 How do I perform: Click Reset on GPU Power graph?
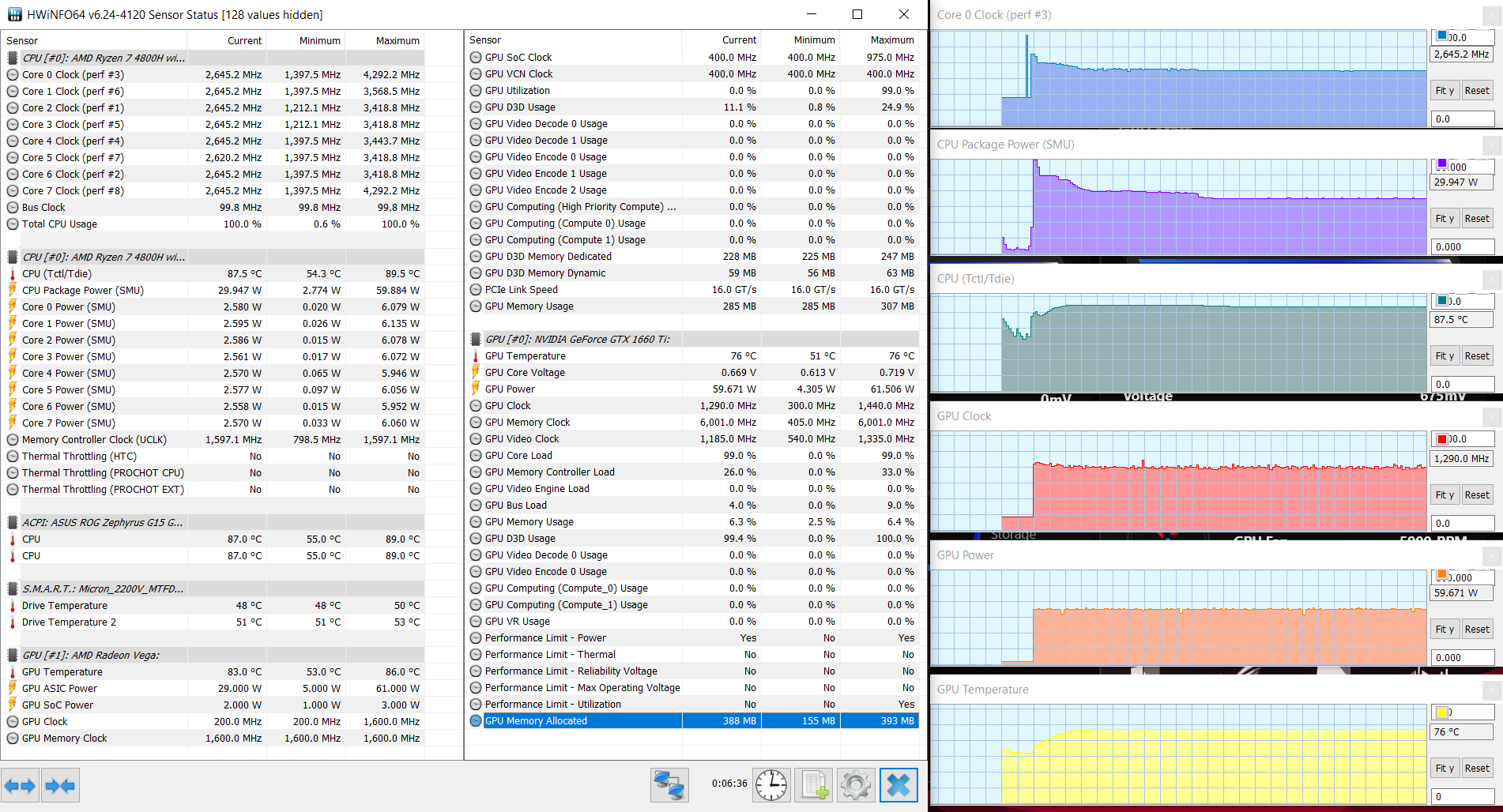1477,630
